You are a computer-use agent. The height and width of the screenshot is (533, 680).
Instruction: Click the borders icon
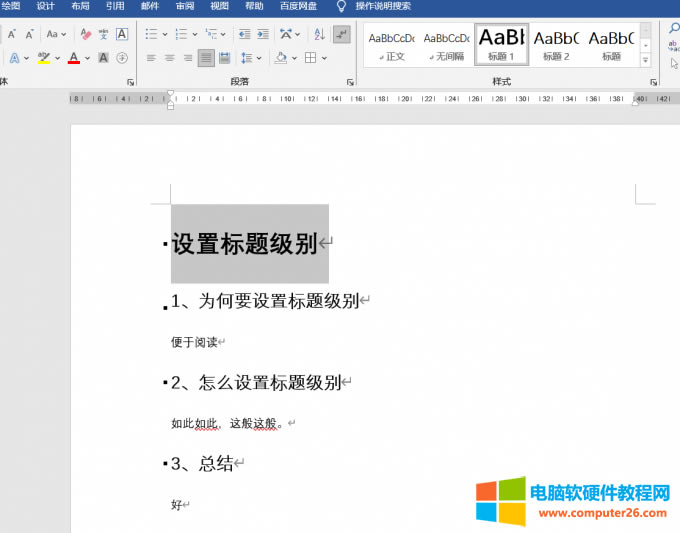click(311, 58)
